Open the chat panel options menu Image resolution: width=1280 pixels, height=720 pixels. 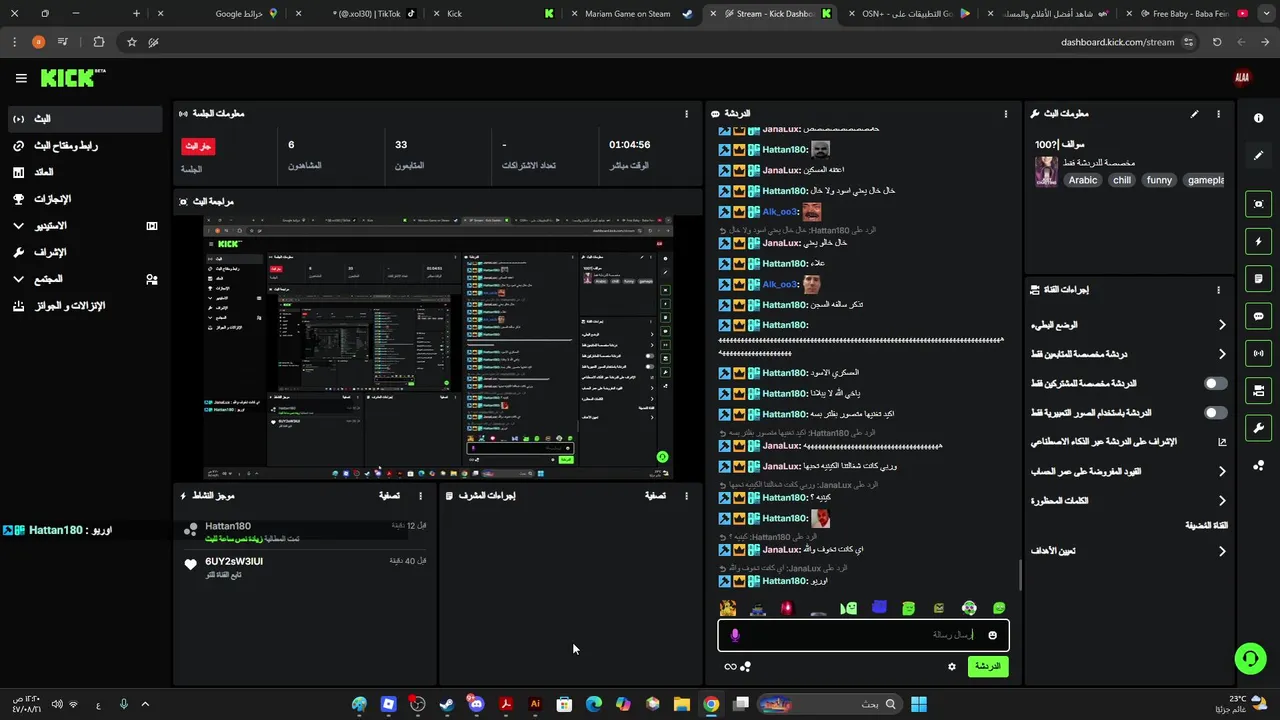(x=1006, y=114)
